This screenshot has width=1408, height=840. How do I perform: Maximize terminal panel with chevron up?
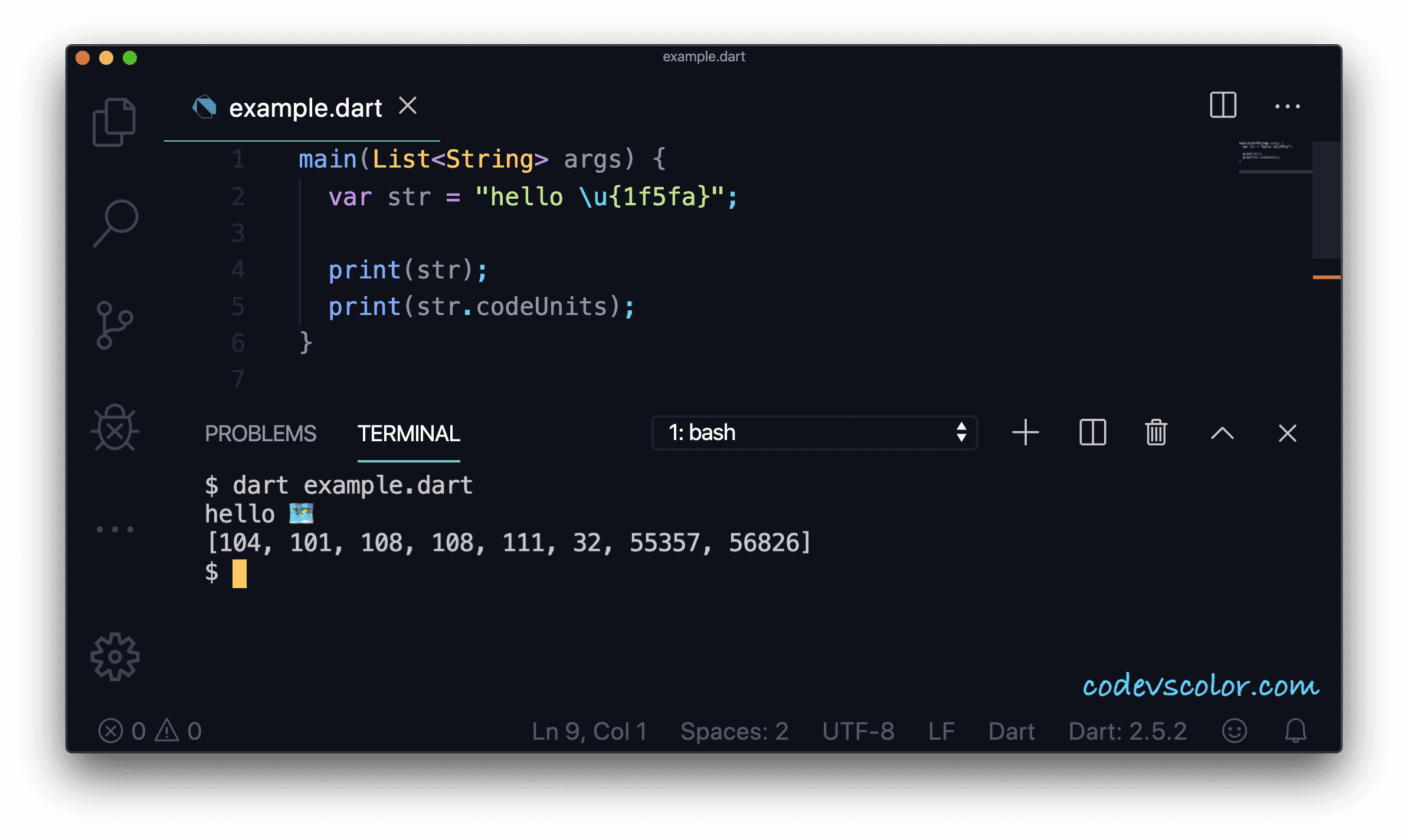point(1222,433)
